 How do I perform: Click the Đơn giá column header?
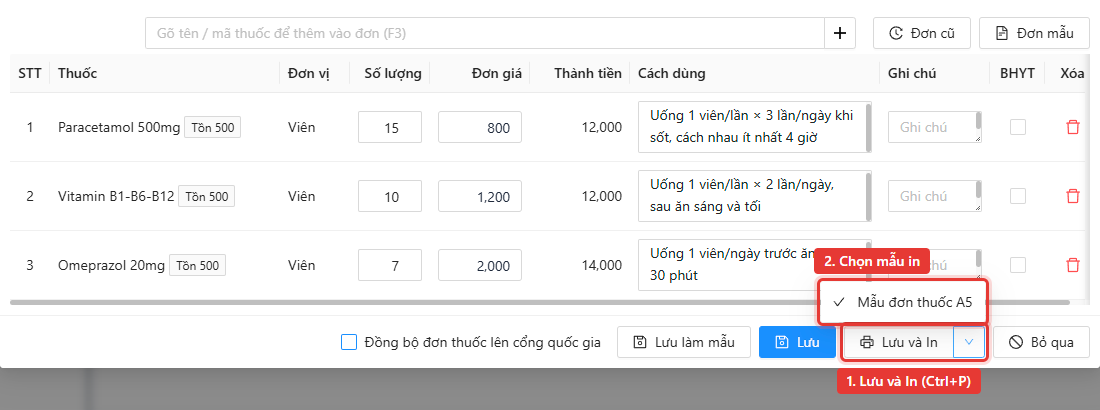(x=497, y=73)
